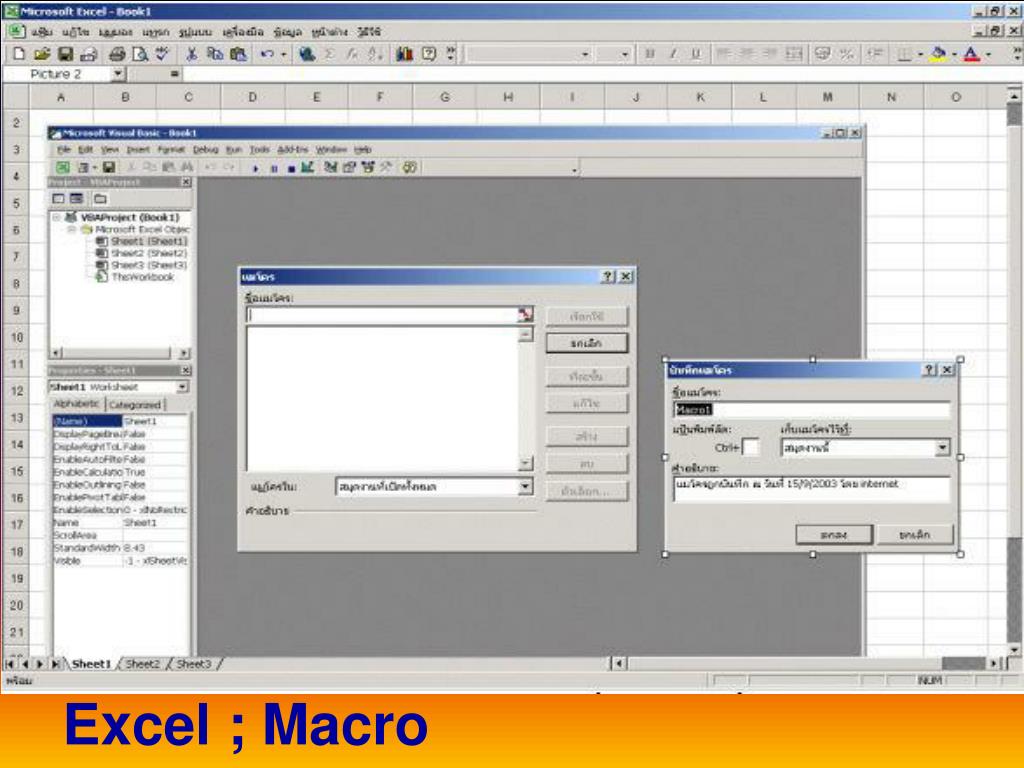Image resolution: width=1024 pixels, height=768 pixels.
Task: Switch to the Sheet3 worksheet tab
Action: 194,664
